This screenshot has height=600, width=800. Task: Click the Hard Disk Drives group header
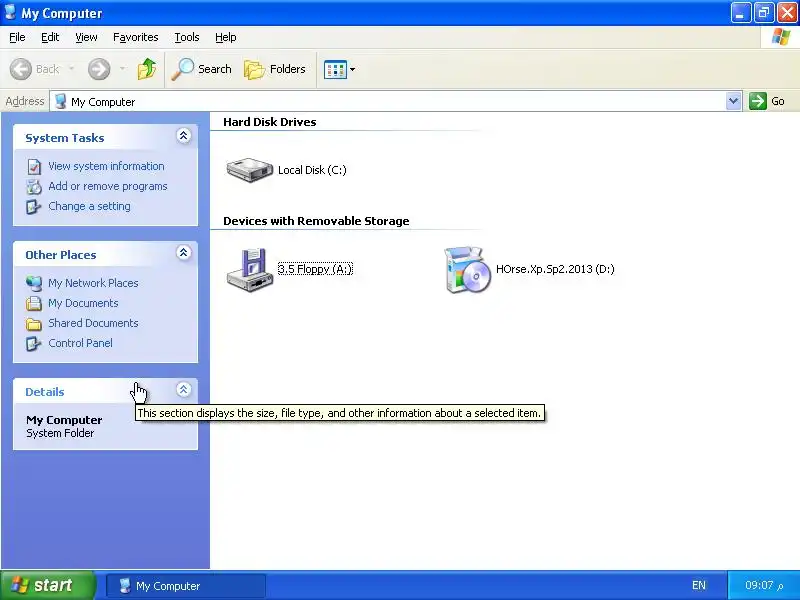(269, 122)
